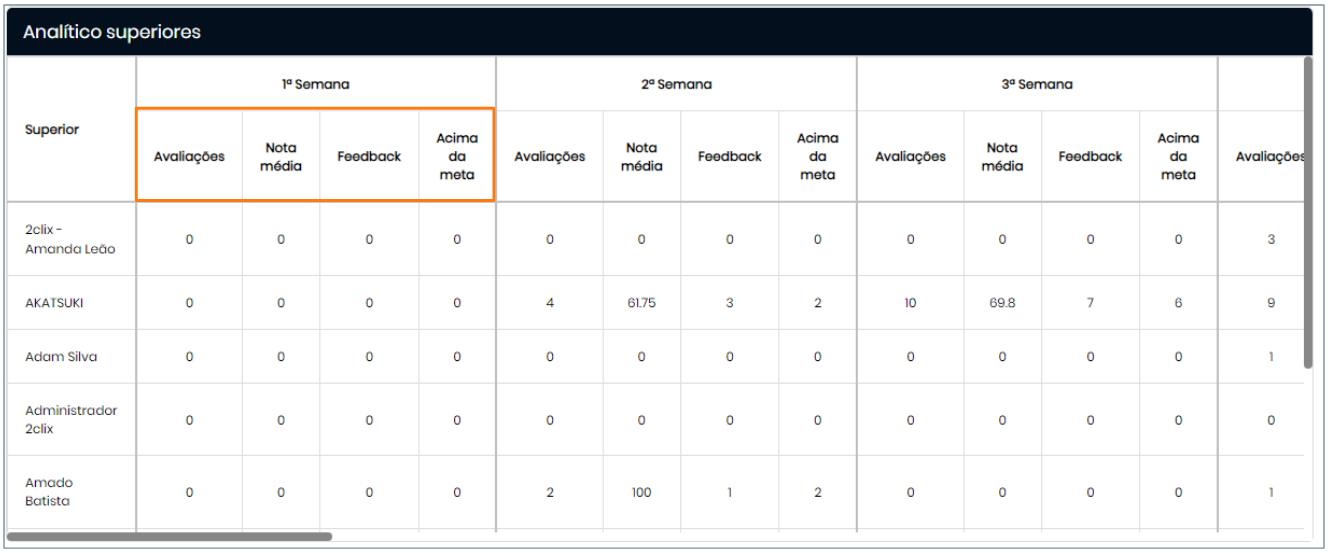Click the "Analítico superiores" panel title

pyautogui.click(x=112, y=32)
